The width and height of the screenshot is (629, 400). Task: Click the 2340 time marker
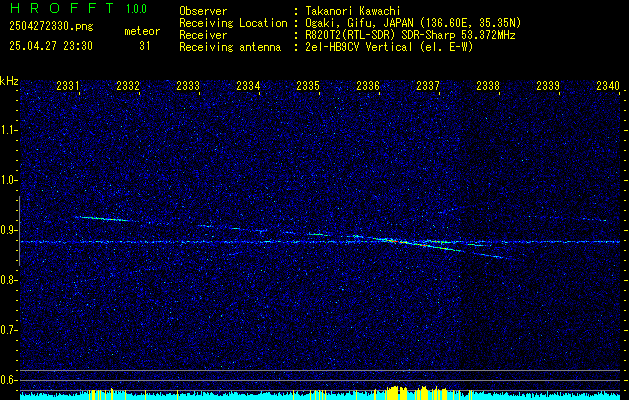click(608, 86)
